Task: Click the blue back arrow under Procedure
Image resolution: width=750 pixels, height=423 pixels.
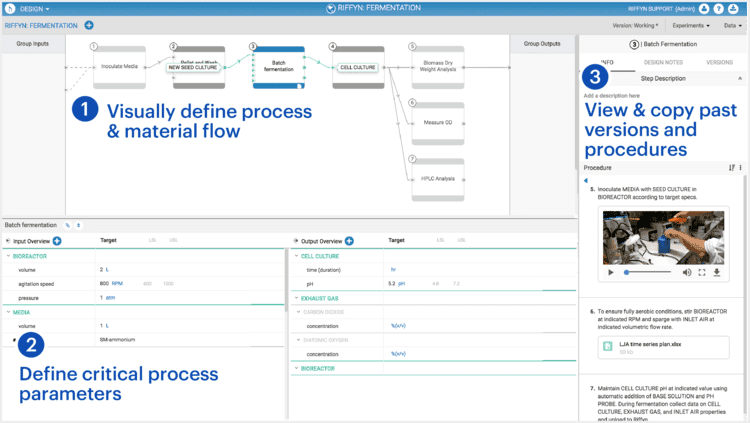Action: coord(586,180)
